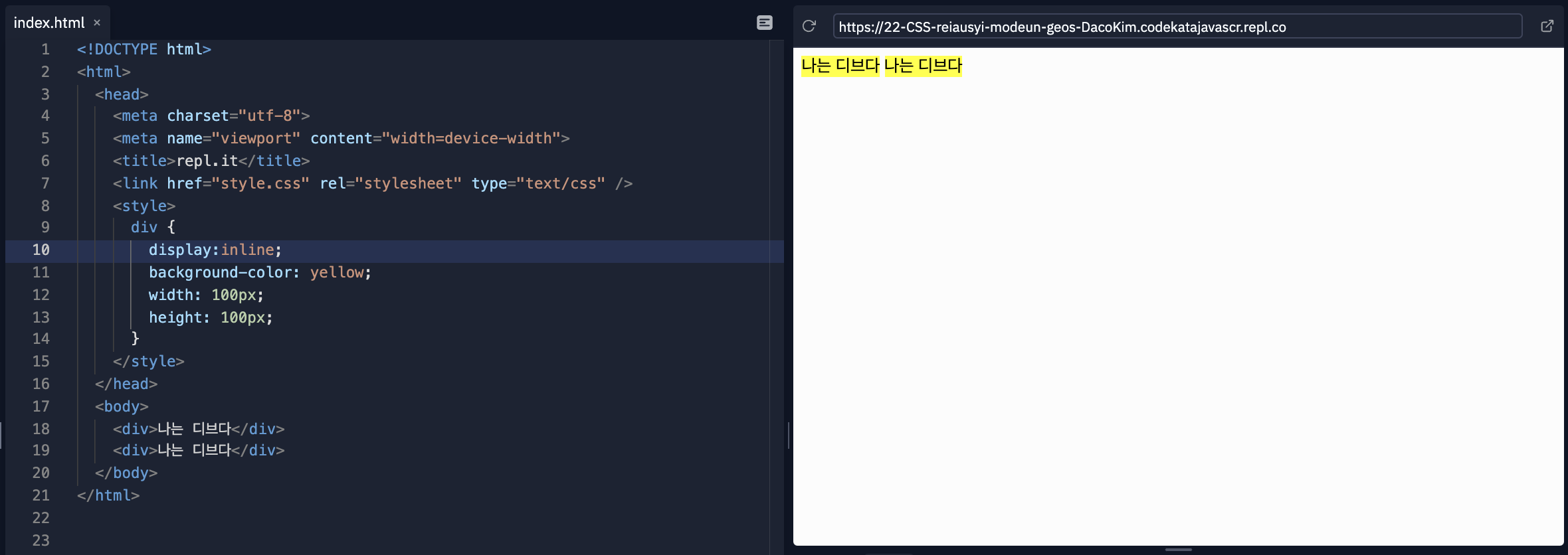Click the div code on line 18

click(199, 429)
